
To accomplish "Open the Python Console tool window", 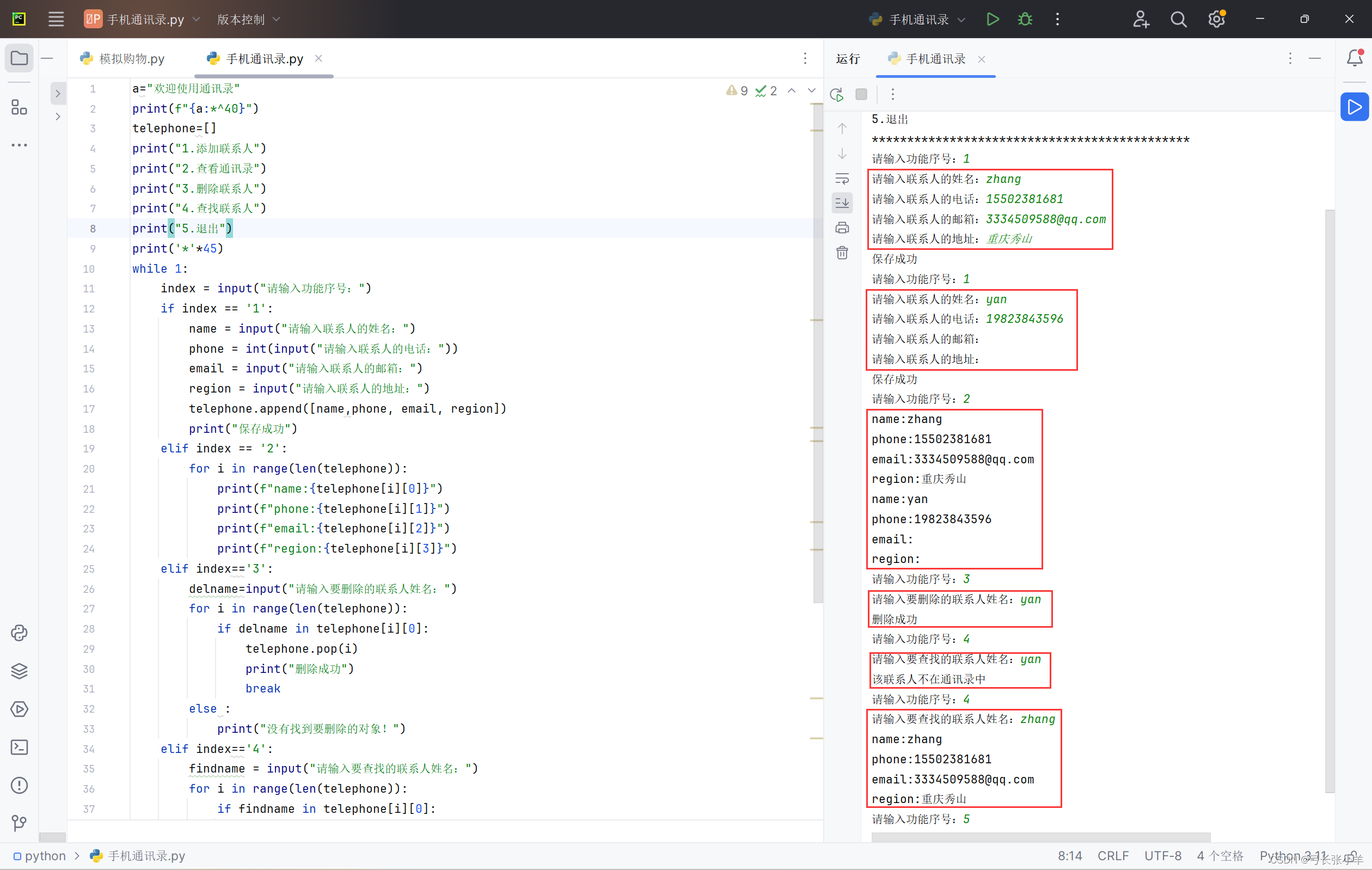I will (19, 633).
